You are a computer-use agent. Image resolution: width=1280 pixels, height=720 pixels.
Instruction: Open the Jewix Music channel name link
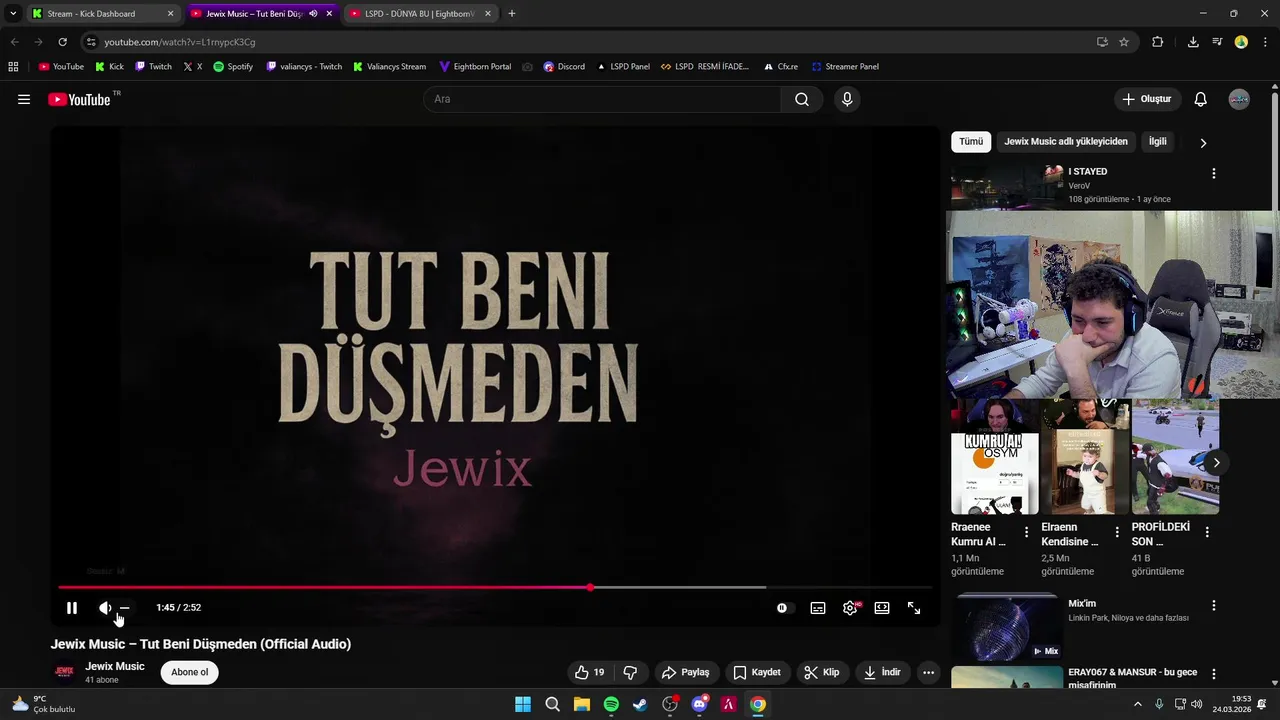pyautogui.click(x=115, y=666)
